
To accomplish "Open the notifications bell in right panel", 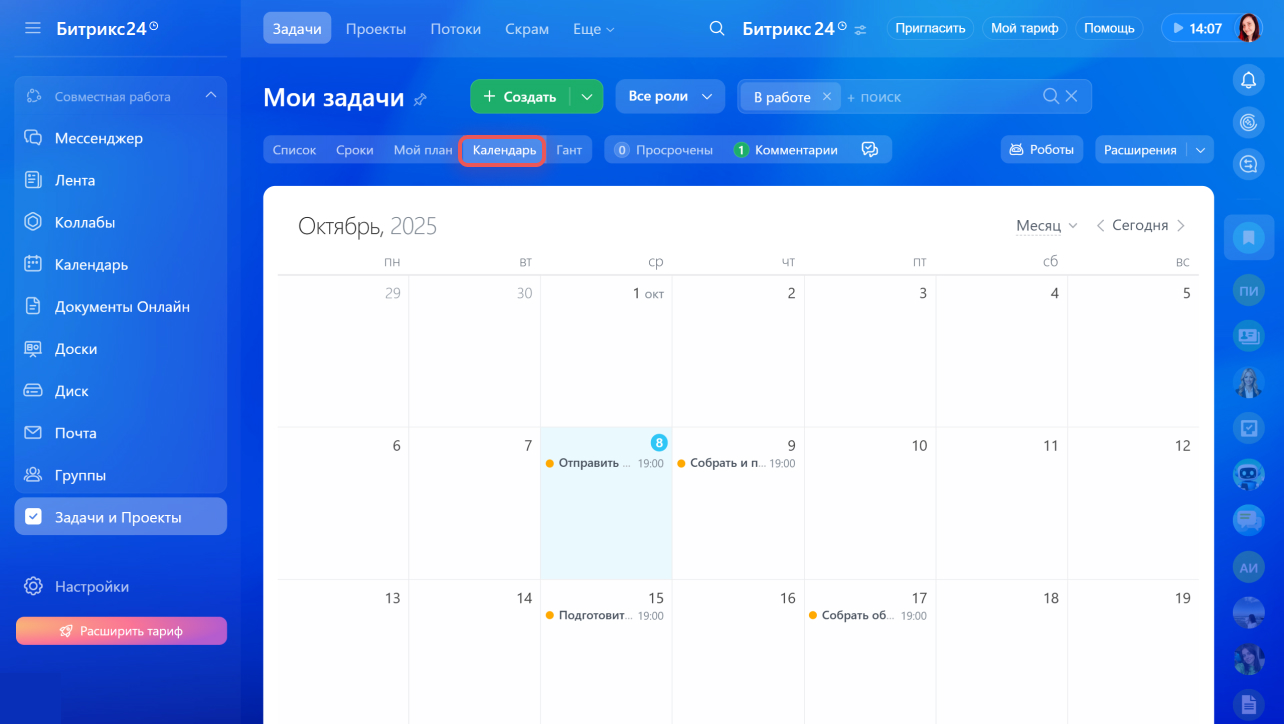I will point(1248,81).
